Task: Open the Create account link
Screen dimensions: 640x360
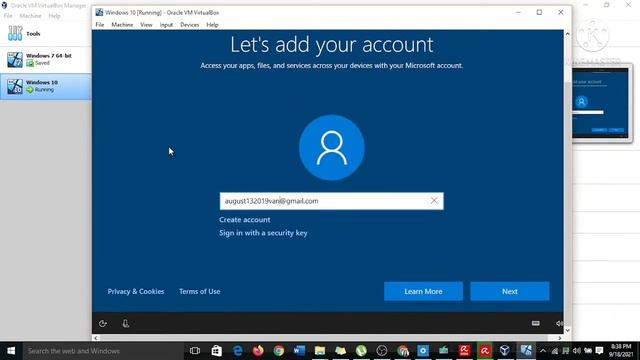Action: point(244,220)
